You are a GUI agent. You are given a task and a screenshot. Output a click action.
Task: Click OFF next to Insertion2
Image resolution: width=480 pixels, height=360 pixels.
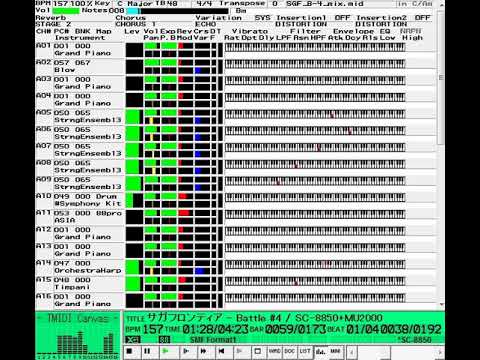tap(422, 18)
